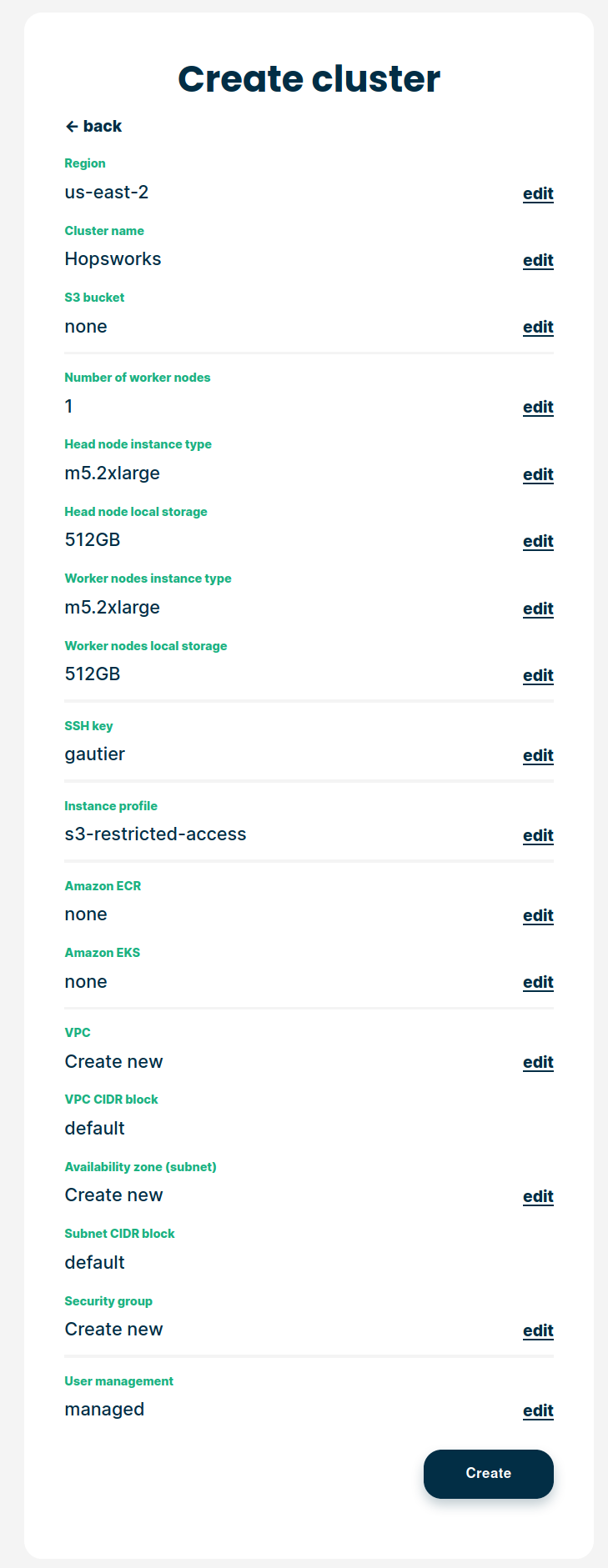This screenshot has height=1568, width=608.
Task: Edit the Cluster name
Action: [538, 260]
